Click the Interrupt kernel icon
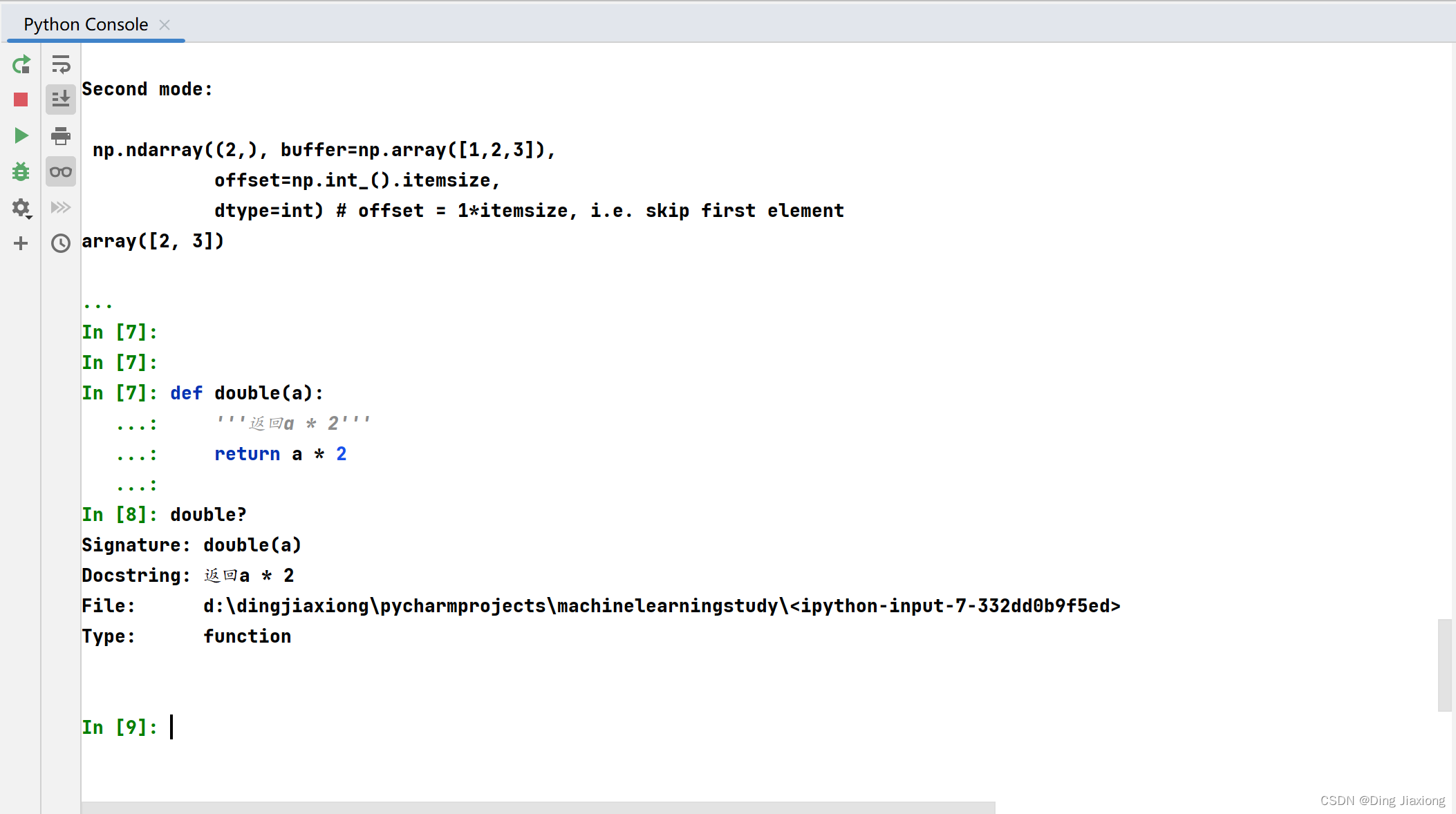 [x=21, y=99]
